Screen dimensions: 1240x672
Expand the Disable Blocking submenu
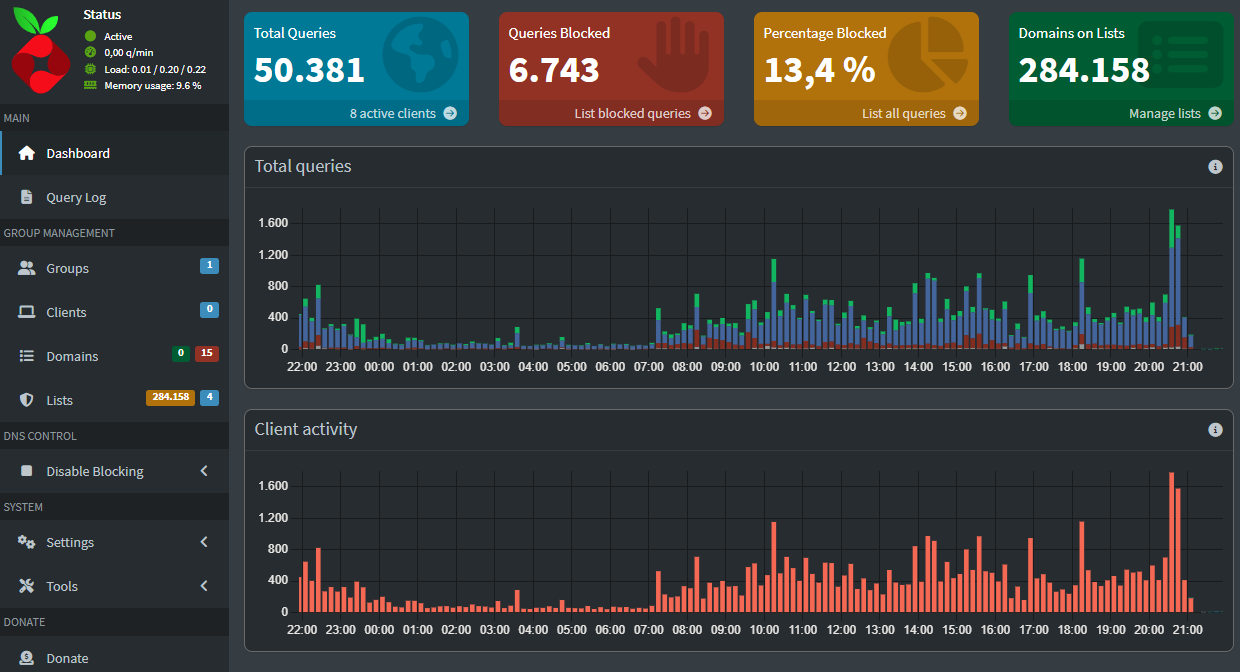click(x=204, y=471)
